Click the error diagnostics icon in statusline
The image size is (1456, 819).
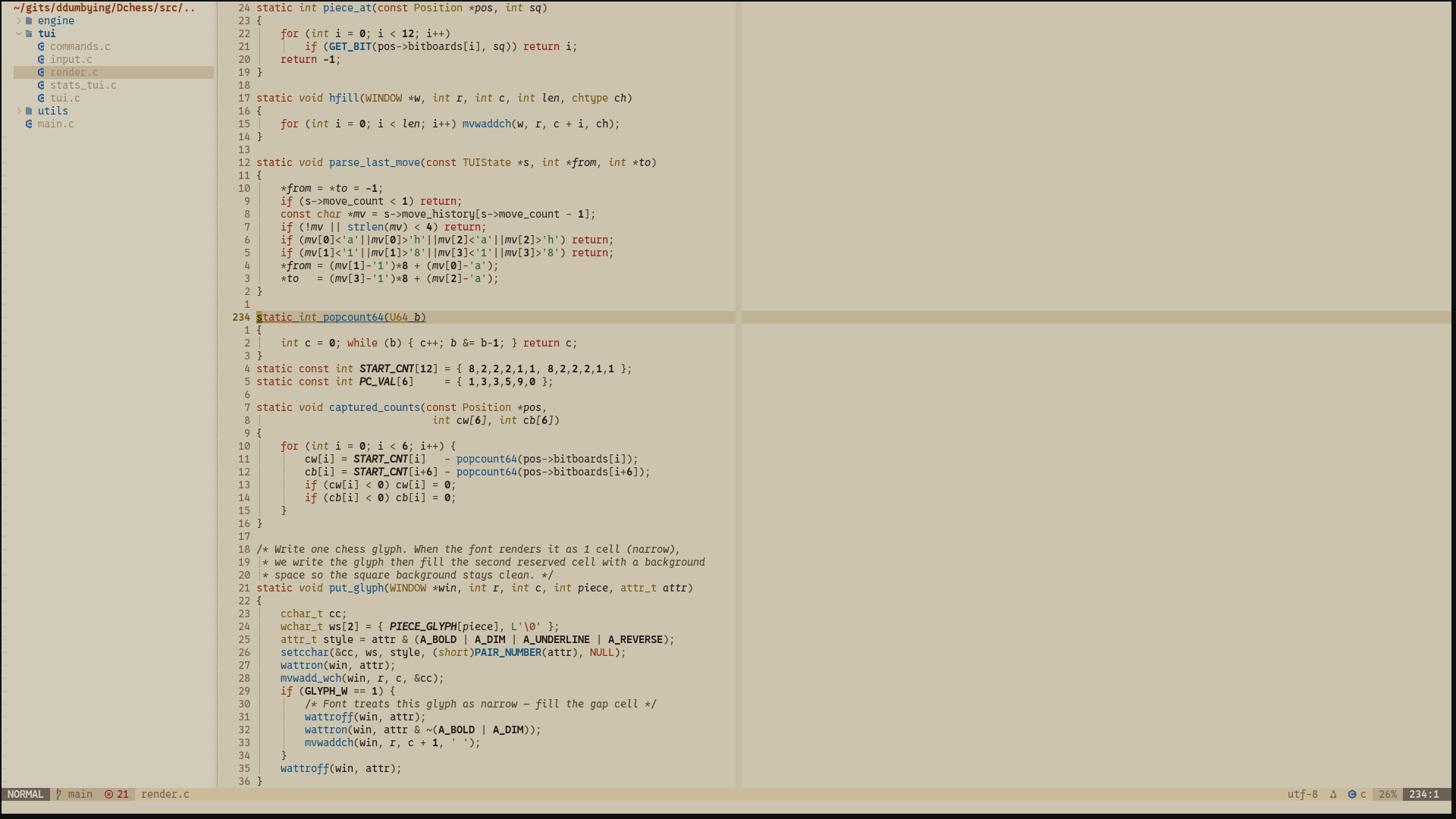108,794
